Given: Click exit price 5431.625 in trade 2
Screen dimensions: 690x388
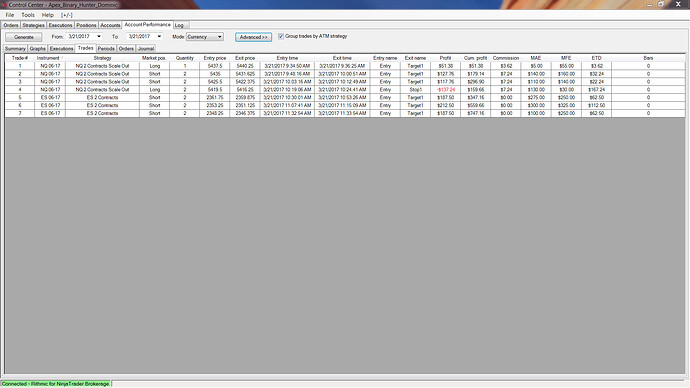Looking at the screenshot, I should coord(245,74).
